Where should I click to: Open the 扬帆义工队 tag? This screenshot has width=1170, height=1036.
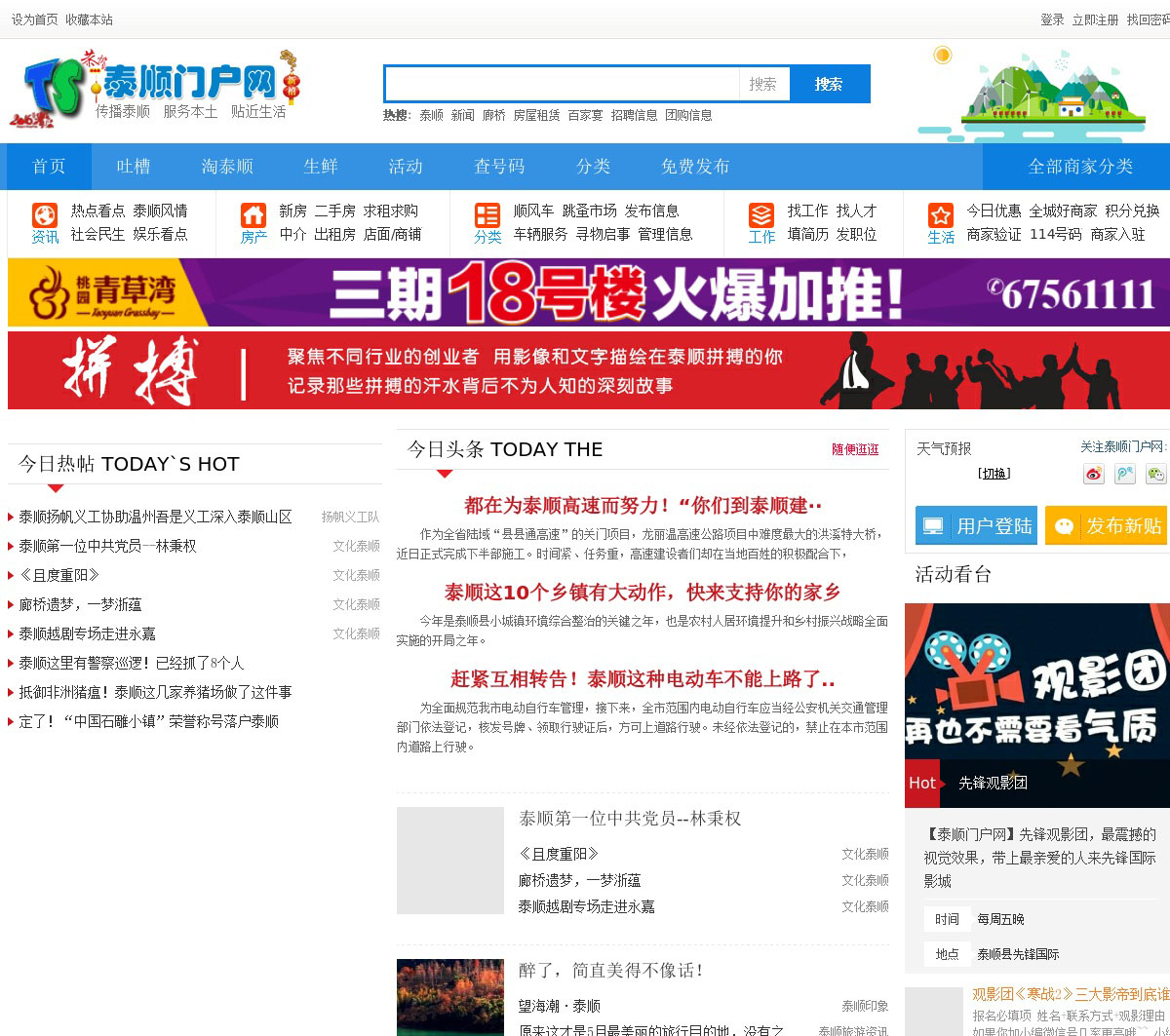351,517
